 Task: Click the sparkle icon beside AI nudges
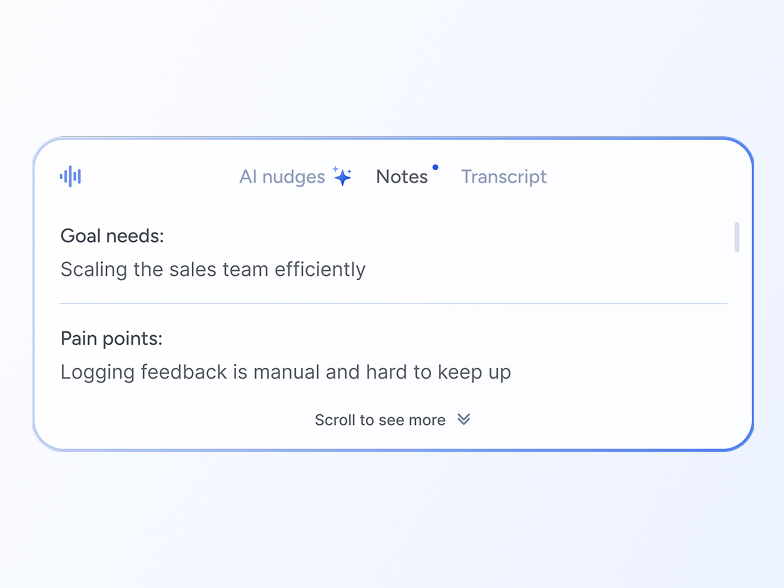pyautogui.click(x=342, y=176)
